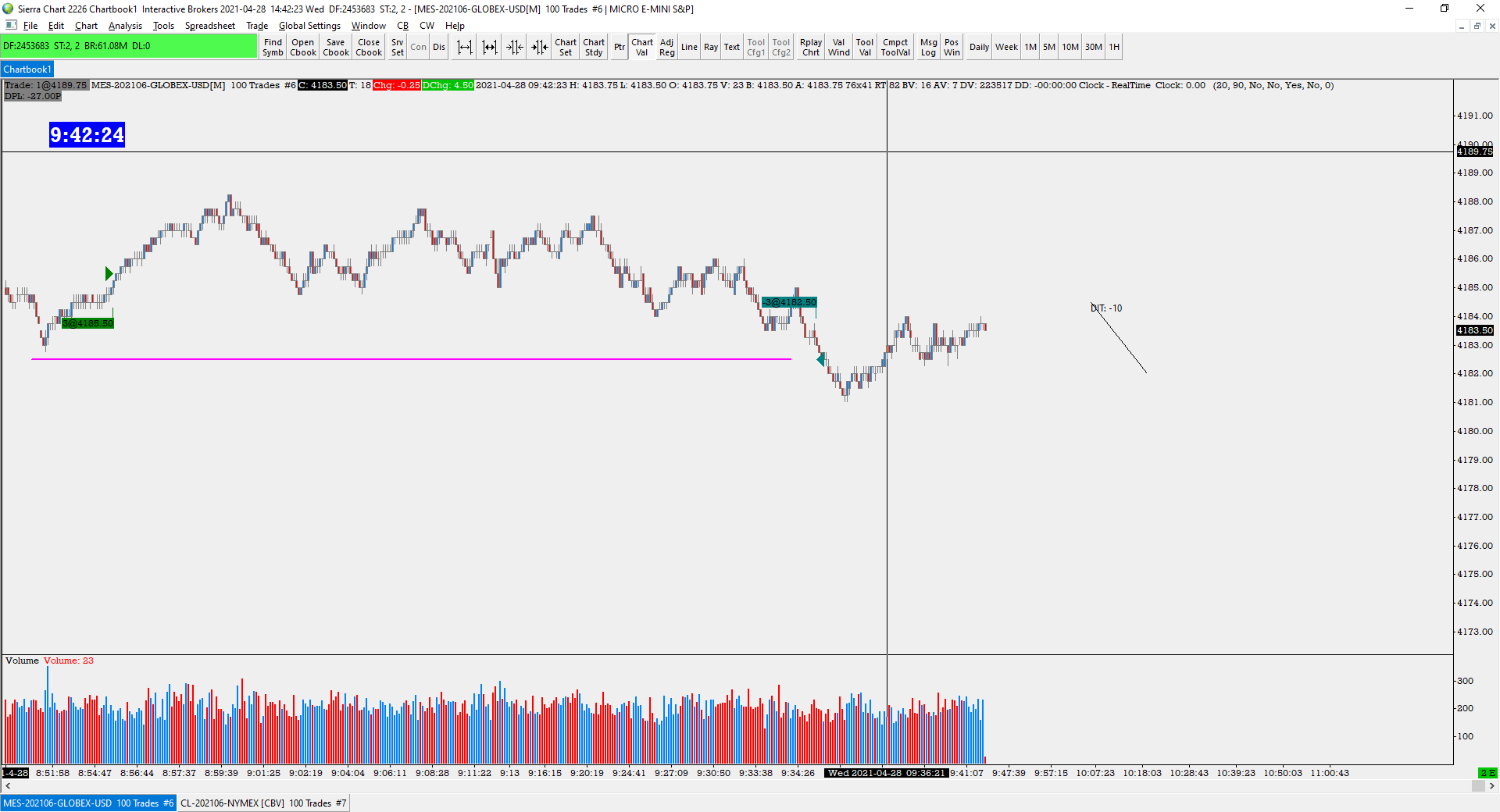Viewport: 1500px width, 812px height.
Task: Click Rplay Chrt replay button
Action: tap(811, 47)
